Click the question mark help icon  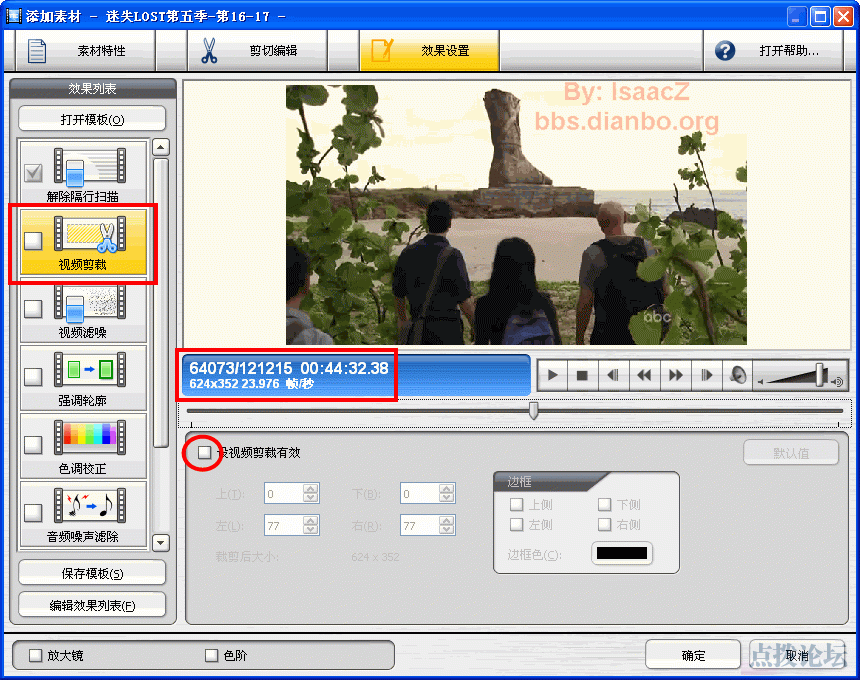click(x=725, y=50)
